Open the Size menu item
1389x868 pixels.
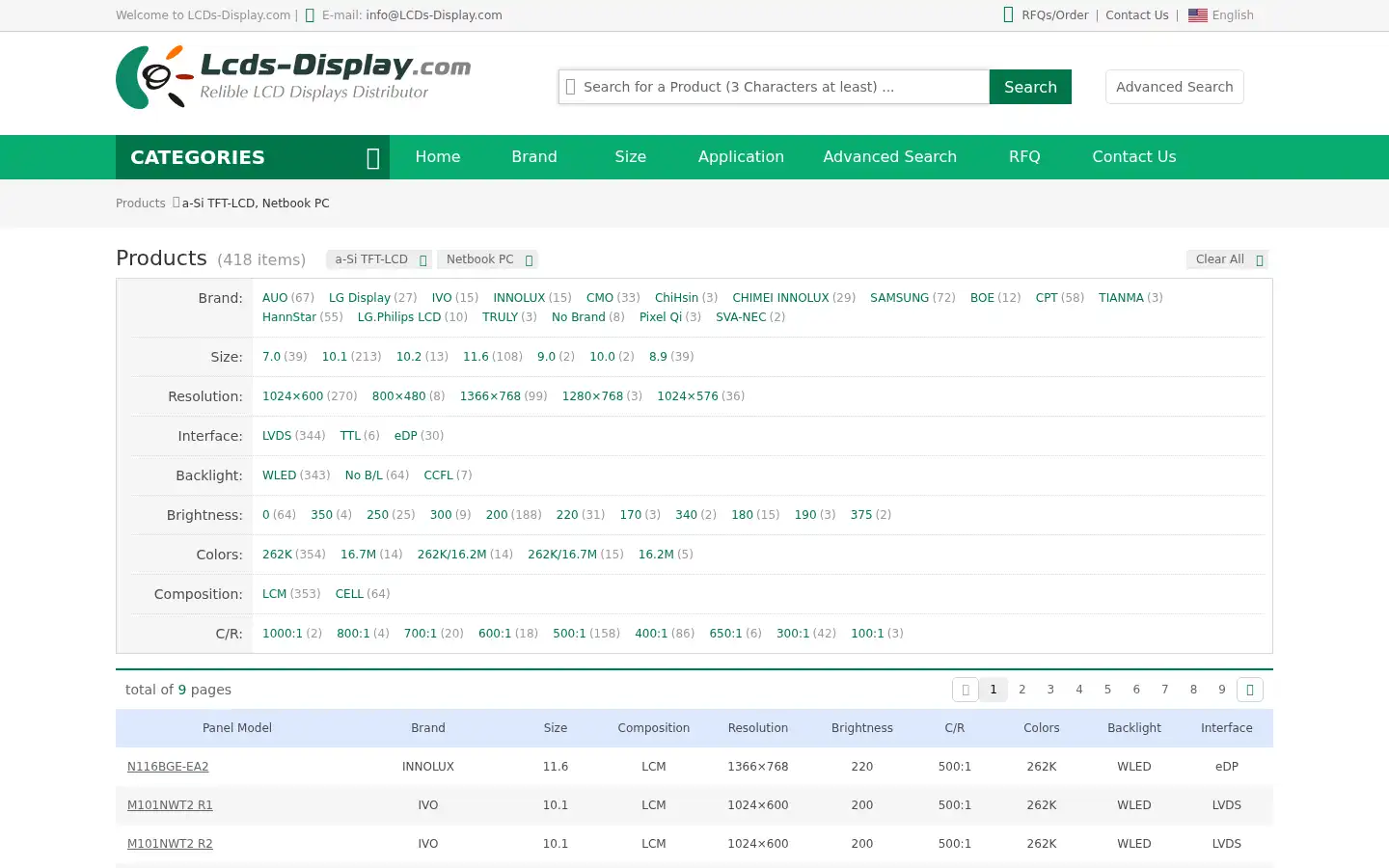[631, 157]
